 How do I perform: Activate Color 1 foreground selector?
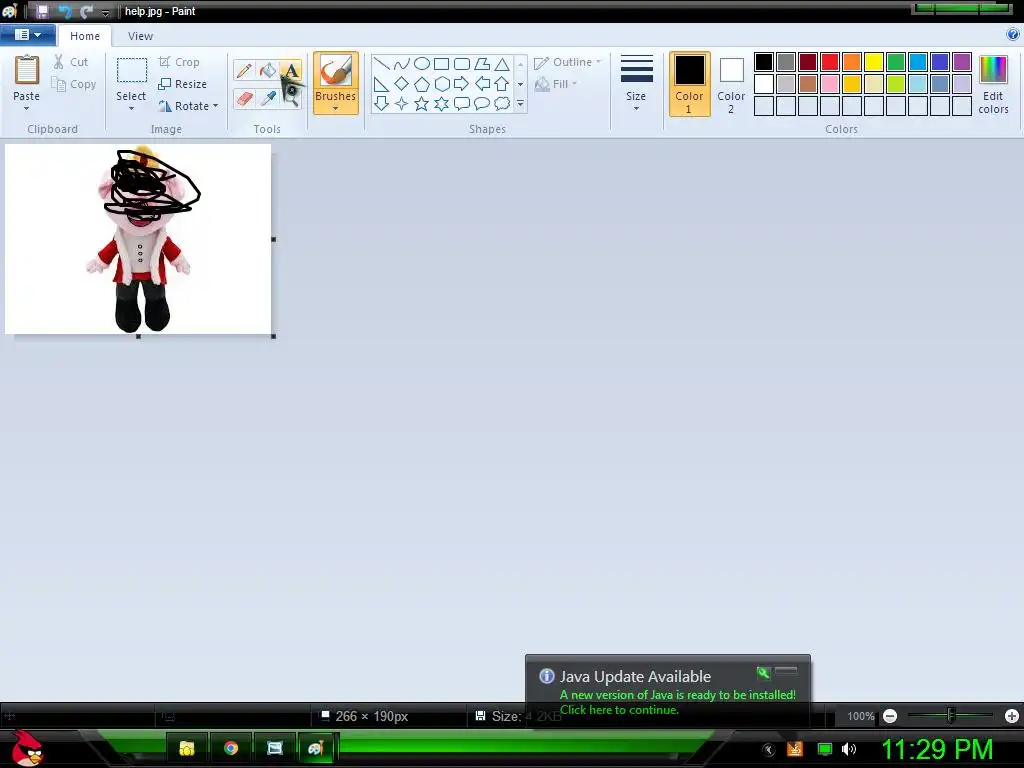coord(690,84)
